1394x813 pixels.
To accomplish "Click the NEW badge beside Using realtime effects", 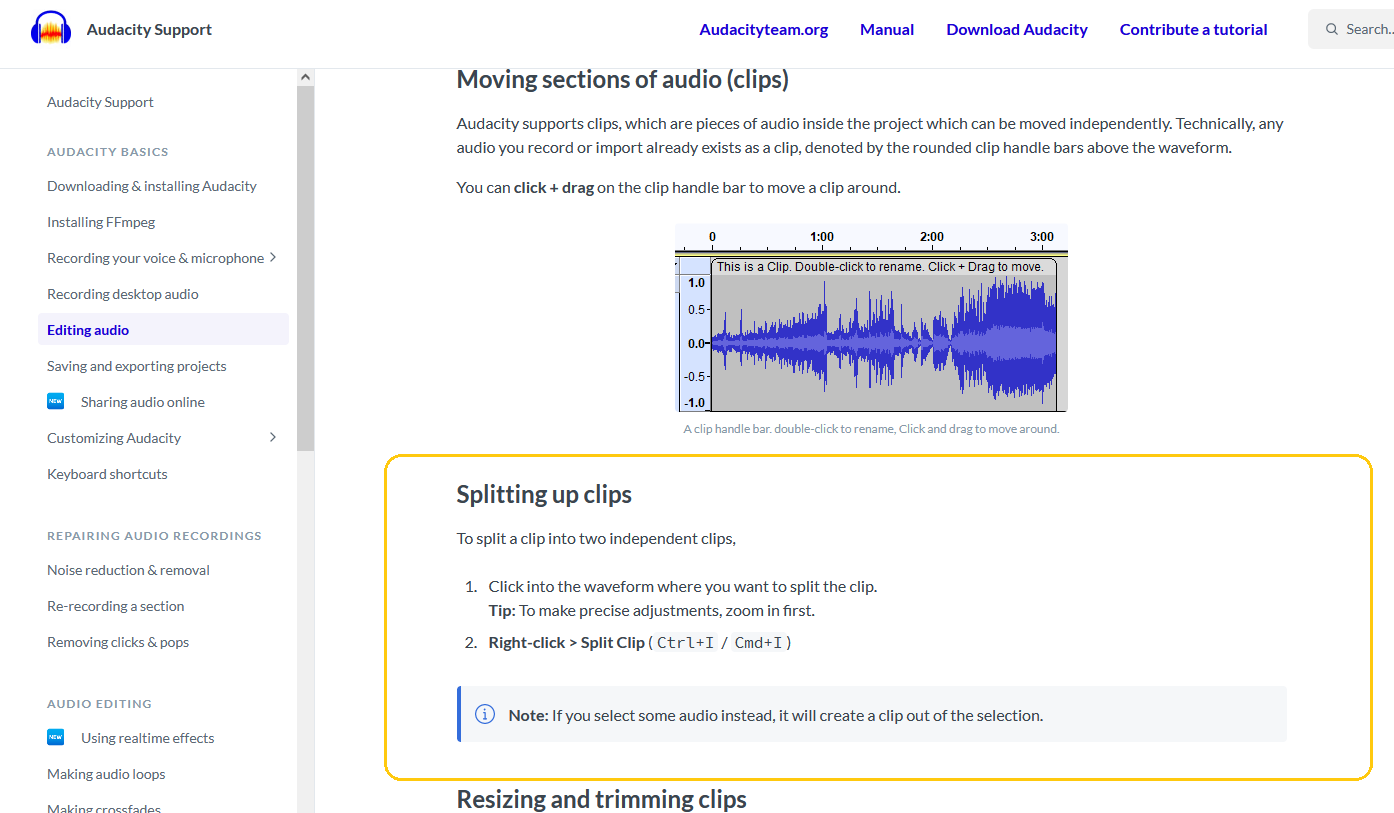I will pos(56,737).
